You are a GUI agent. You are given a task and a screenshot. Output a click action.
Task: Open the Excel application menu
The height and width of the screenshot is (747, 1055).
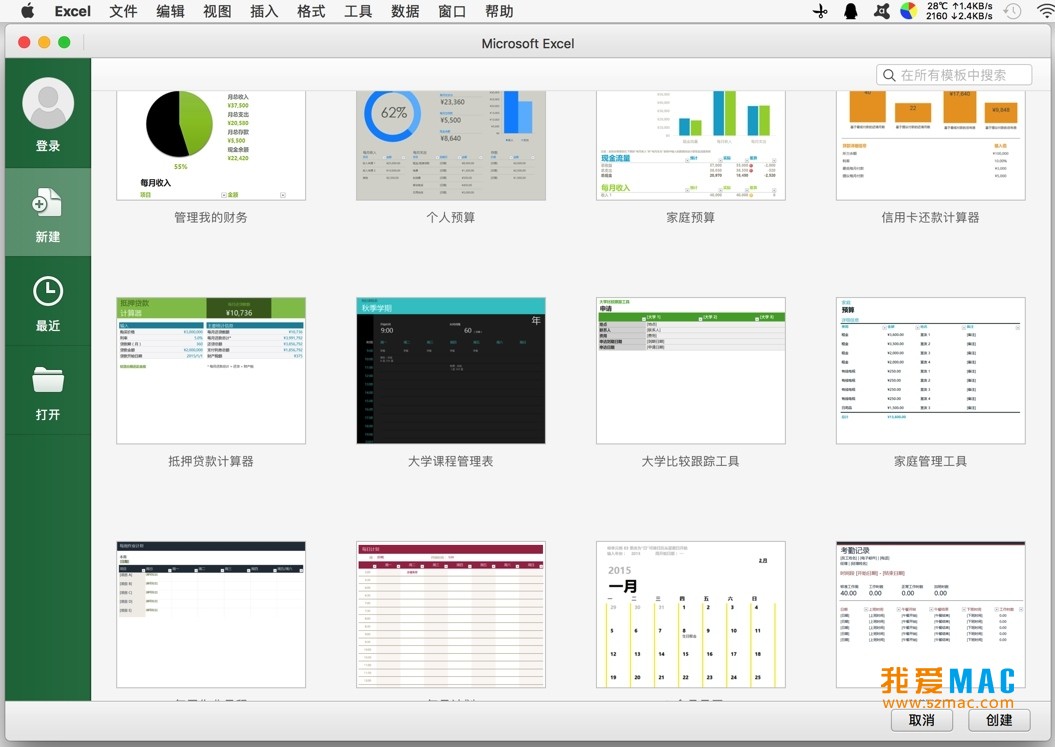coord(73,11)
